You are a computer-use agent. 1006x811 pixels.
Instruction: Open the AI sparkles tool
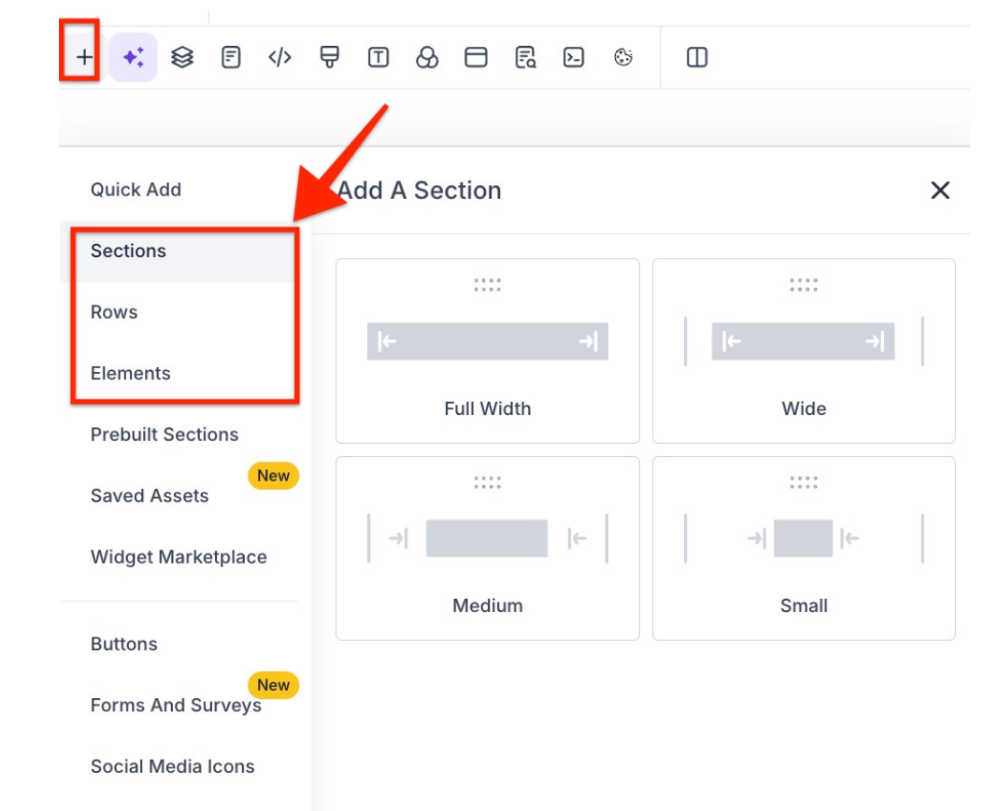[133, 58]
